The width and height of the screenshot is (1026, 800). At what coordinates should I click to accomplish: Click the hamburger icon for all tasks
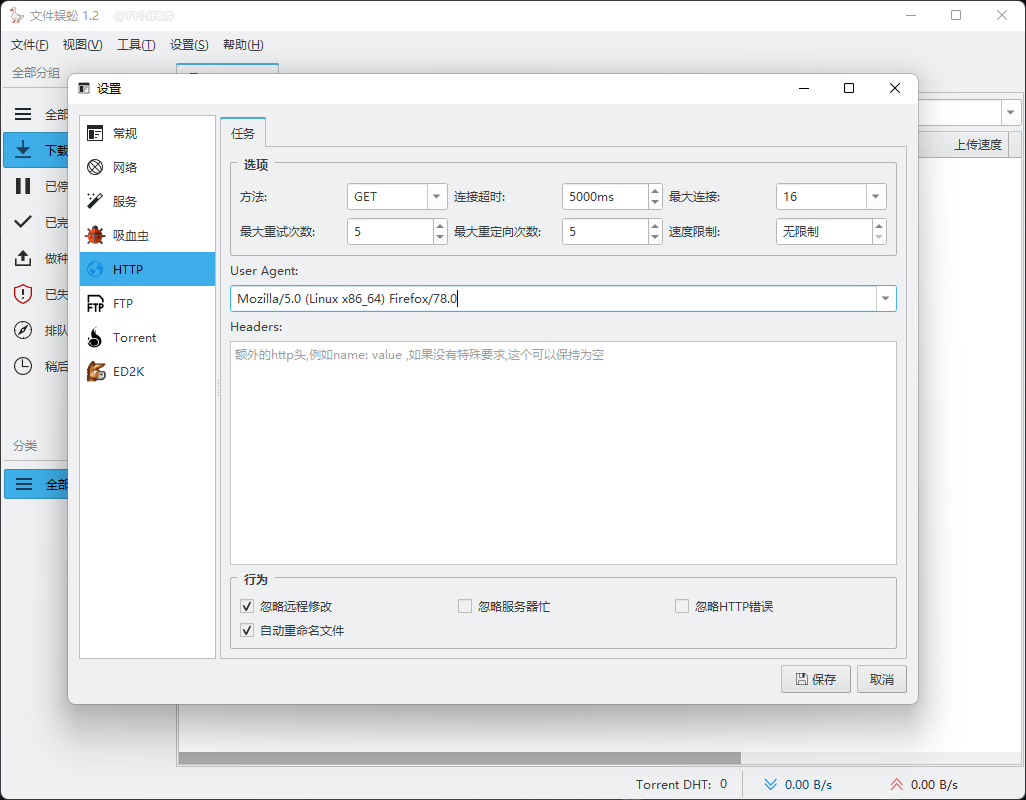23,114
